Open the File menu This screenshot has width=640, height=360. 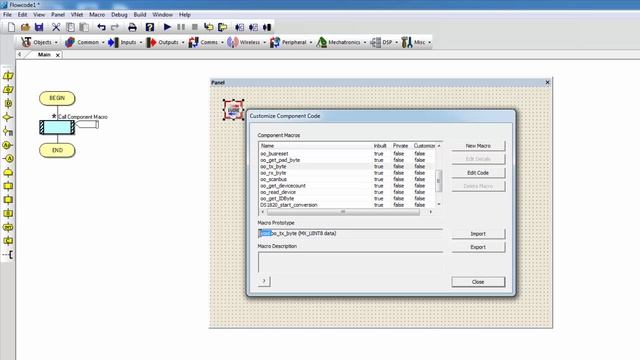[x=7, y=15]
